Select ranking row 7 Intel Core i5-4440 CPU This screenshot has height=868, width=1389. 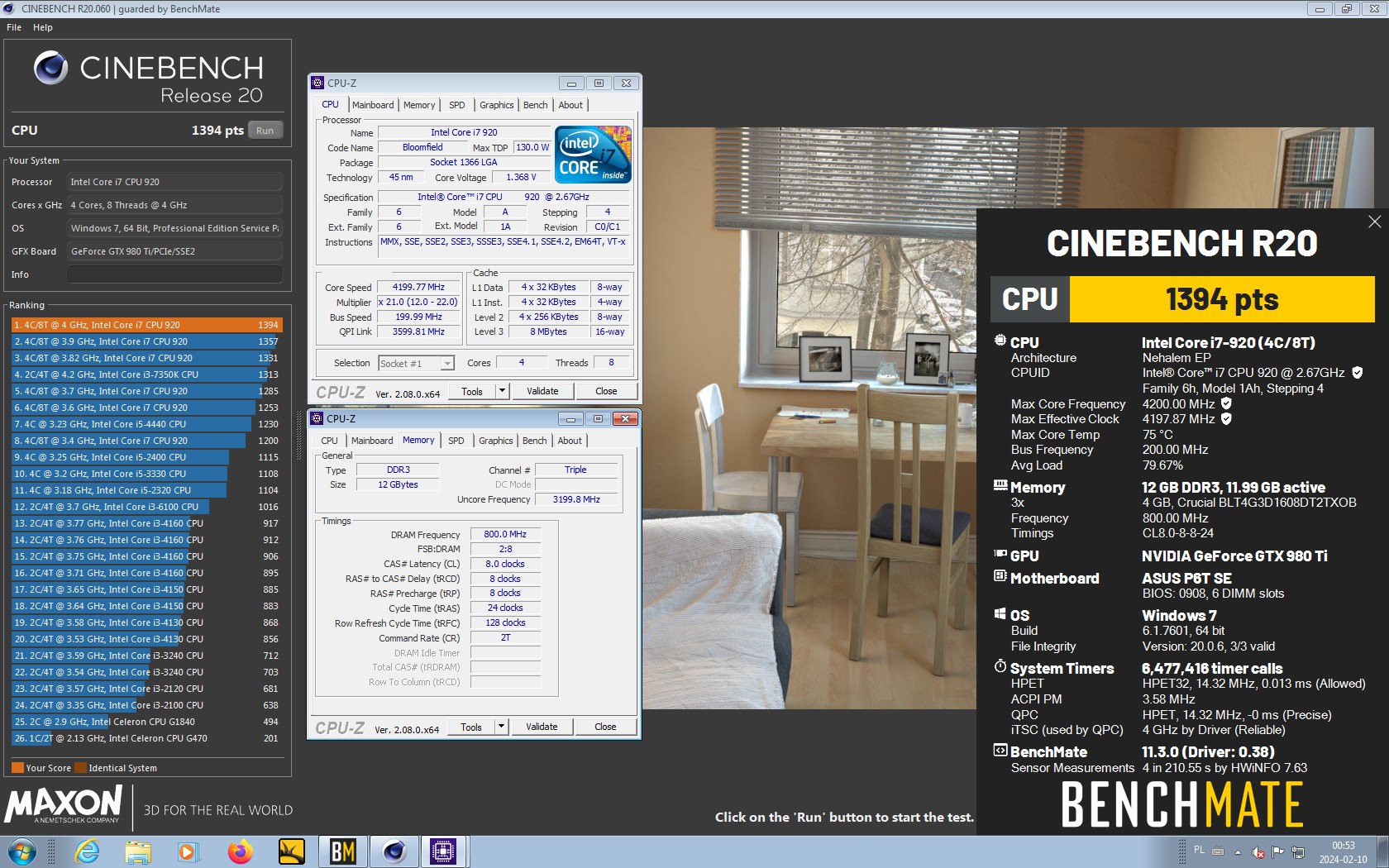click(146, 424)
